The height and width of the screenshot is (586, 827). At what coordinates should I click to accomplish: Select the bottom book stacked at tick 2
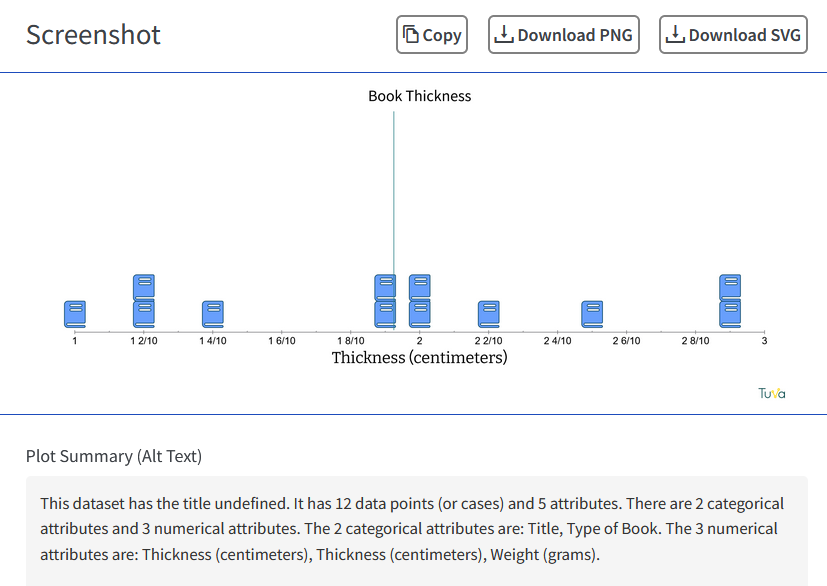click(420, 314)
